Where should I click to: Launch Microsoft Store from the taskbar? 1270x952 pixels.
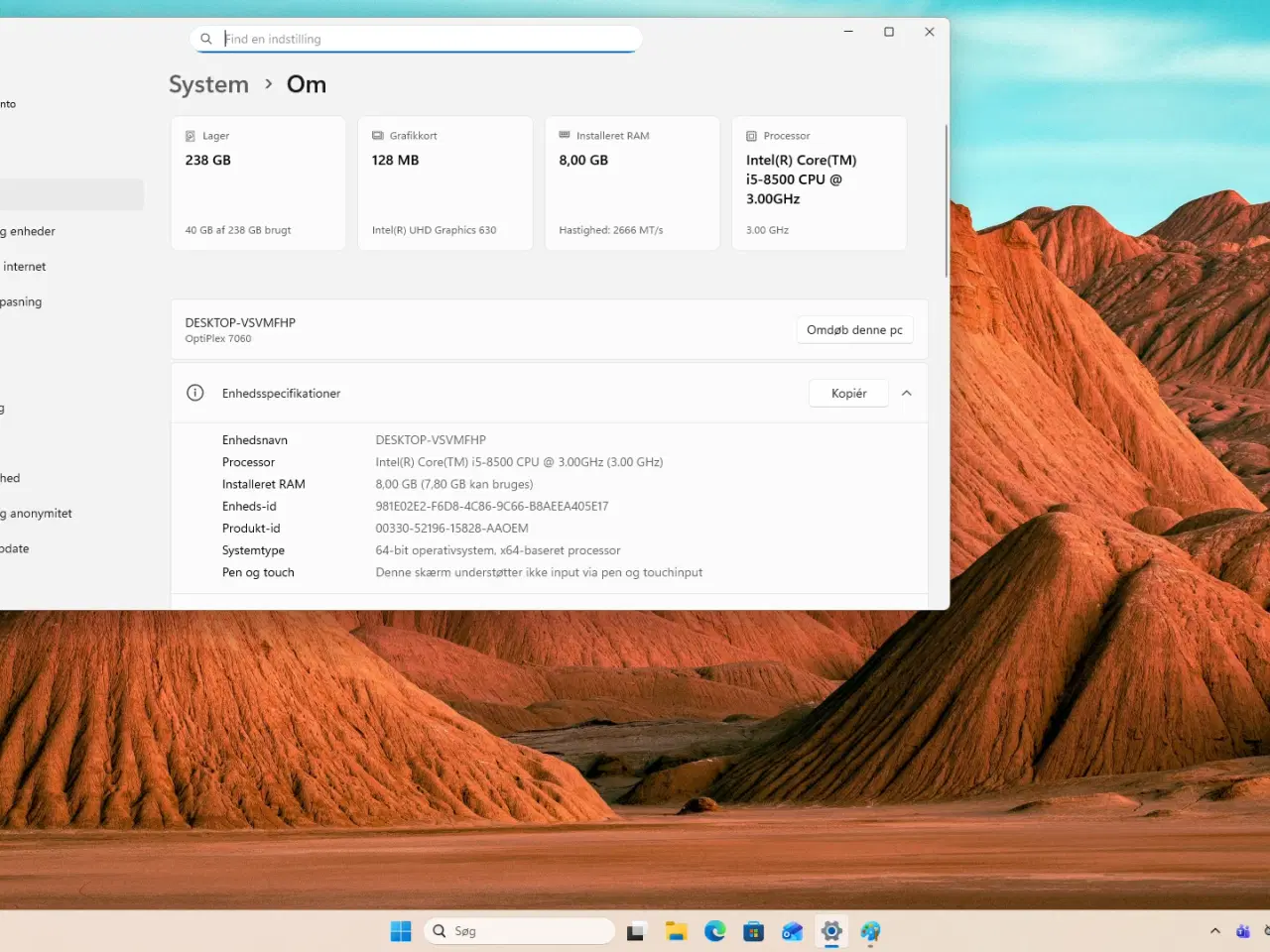pos(754,931)
